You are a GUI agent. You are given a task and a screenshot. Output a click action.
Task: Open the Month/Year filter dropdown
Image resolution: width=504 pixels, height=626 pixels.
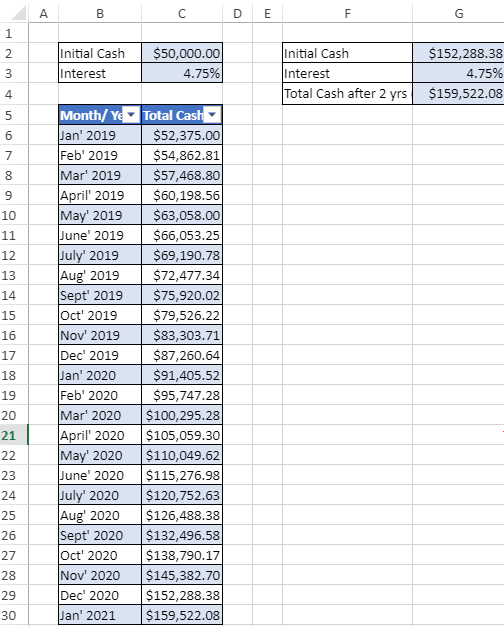[x=131, y=115]
